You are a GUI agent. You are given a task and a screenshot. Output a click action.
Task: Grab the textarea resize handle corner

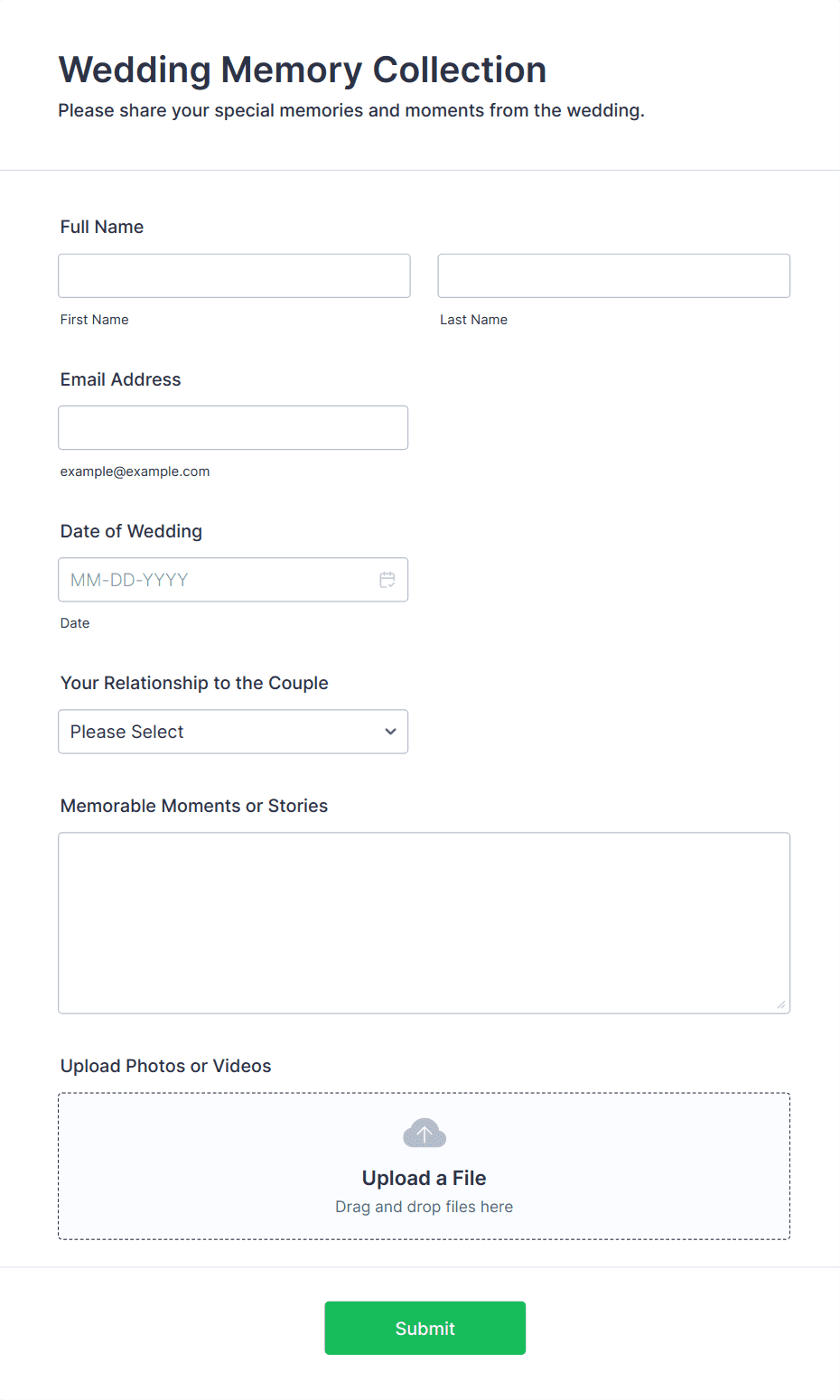coord(780,1004)
